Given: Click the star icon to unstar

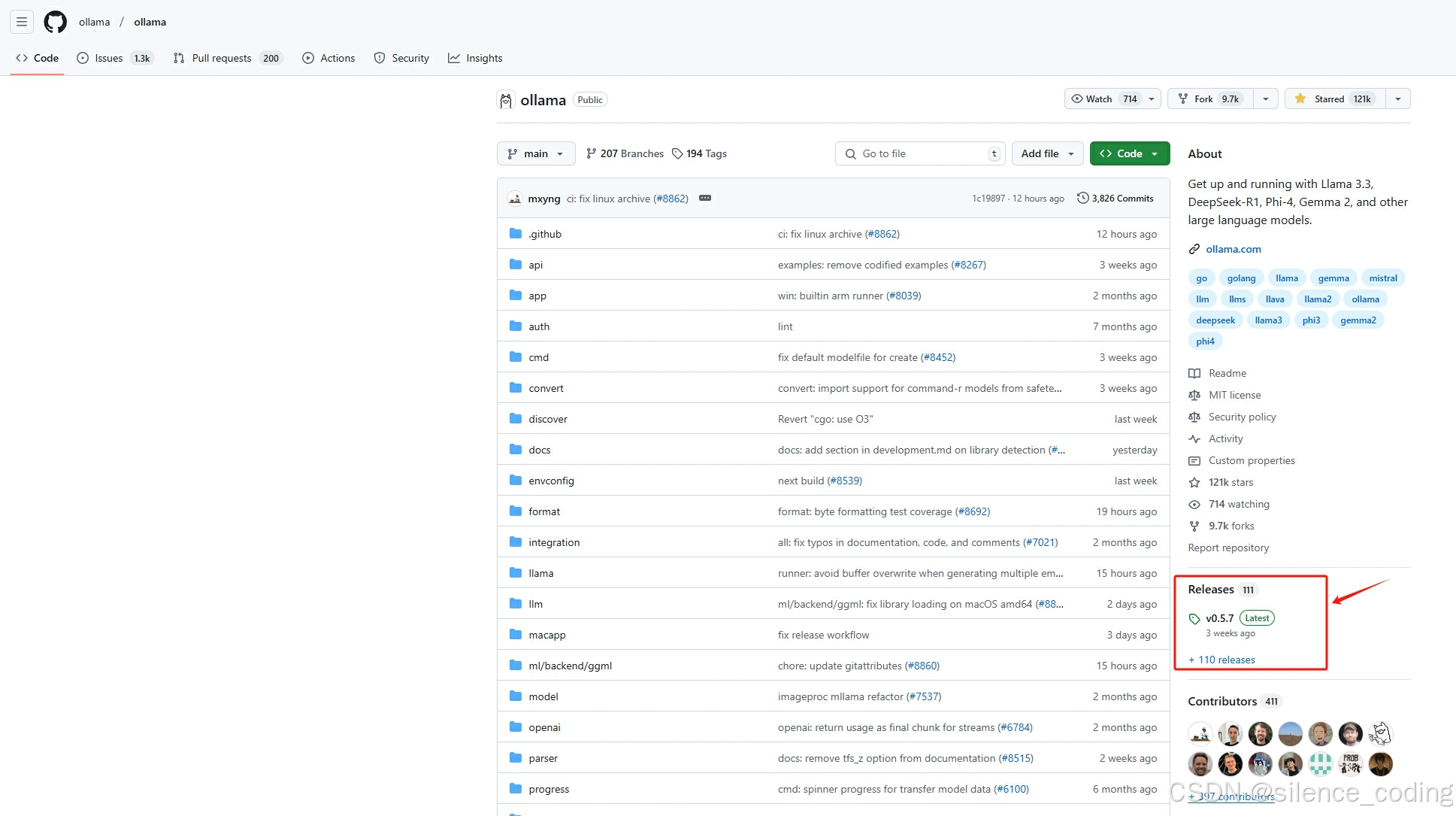Looking at the screenshot, I should (x=1300, y=99).
